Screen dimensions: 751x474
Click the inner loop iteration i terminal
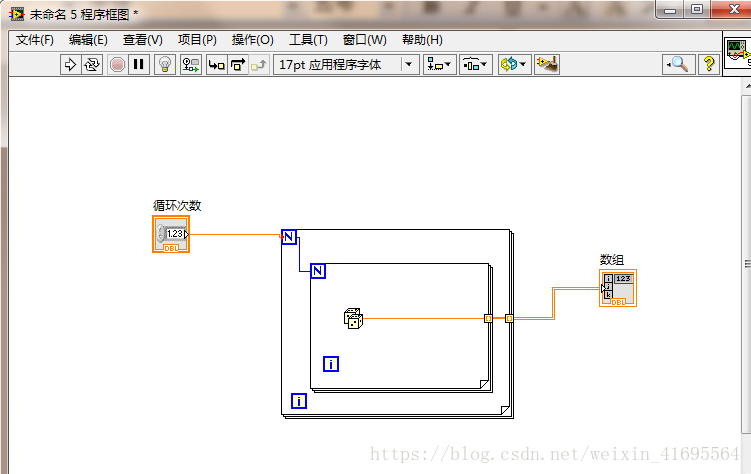331,364
